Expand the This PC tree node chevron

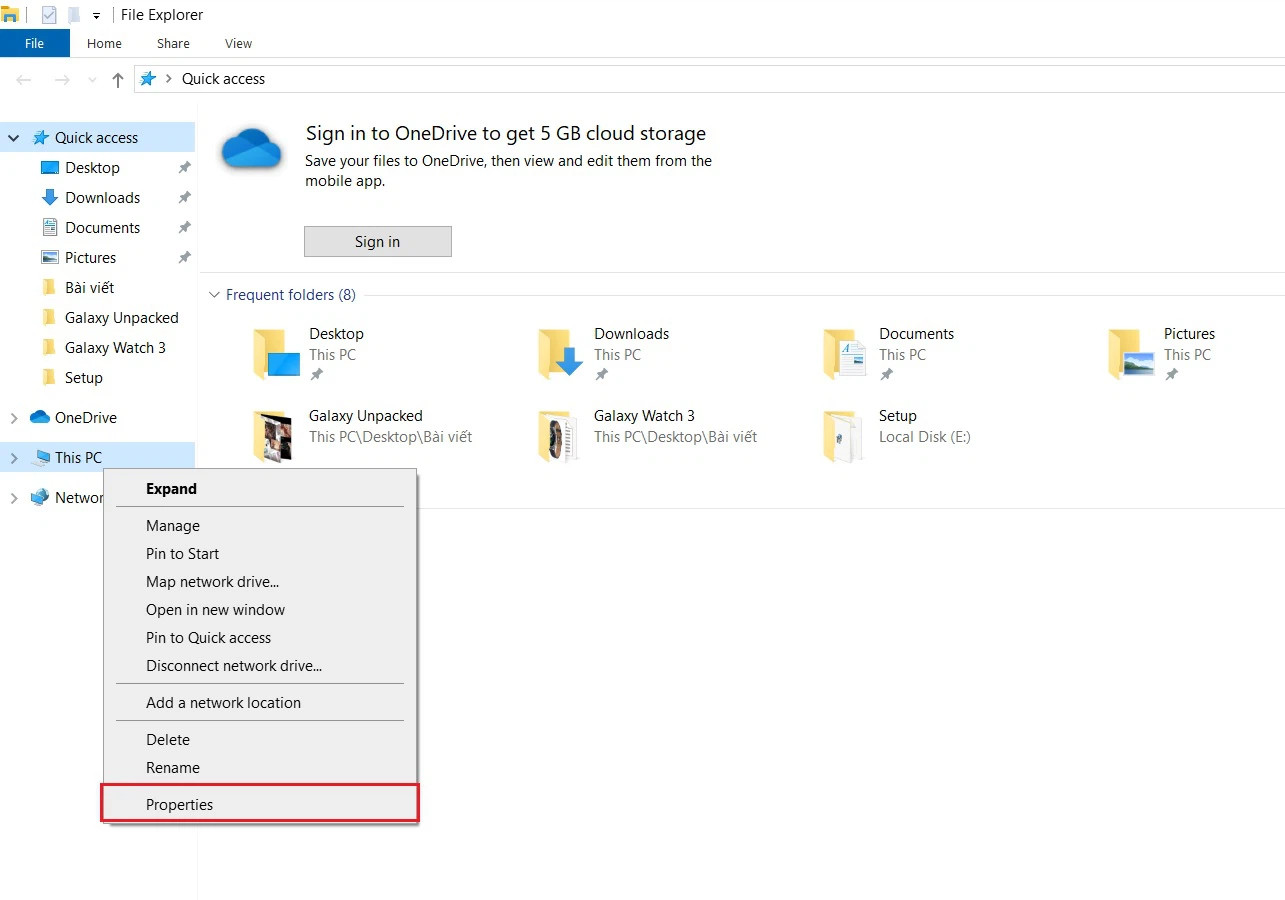pos(14,458)
